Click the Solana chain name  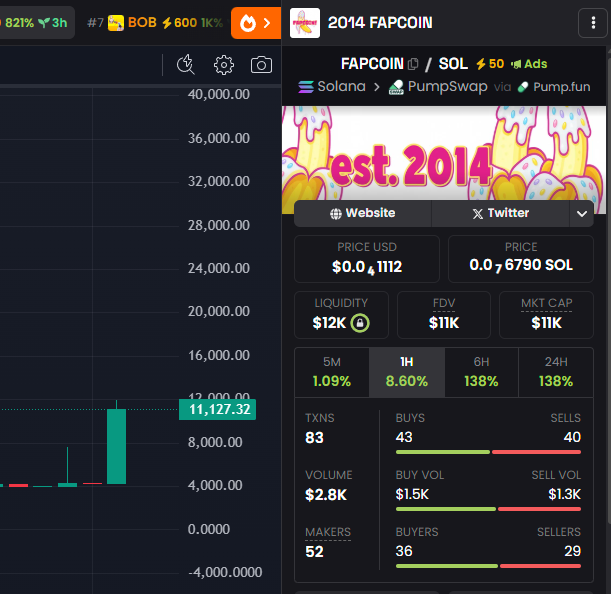341,87
